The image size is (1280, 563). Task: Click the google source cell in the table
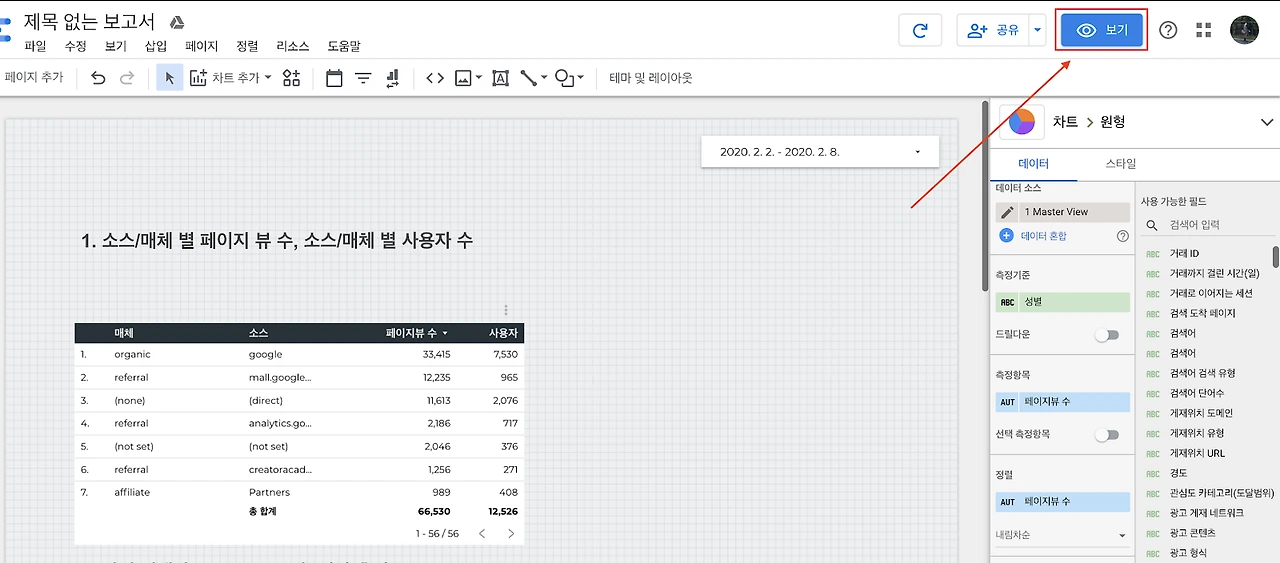(266, 354)
